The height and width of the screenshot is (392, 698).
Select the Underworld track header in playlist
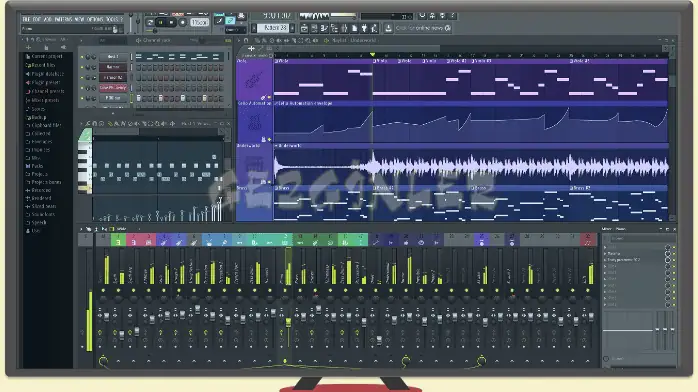[254, 165]
